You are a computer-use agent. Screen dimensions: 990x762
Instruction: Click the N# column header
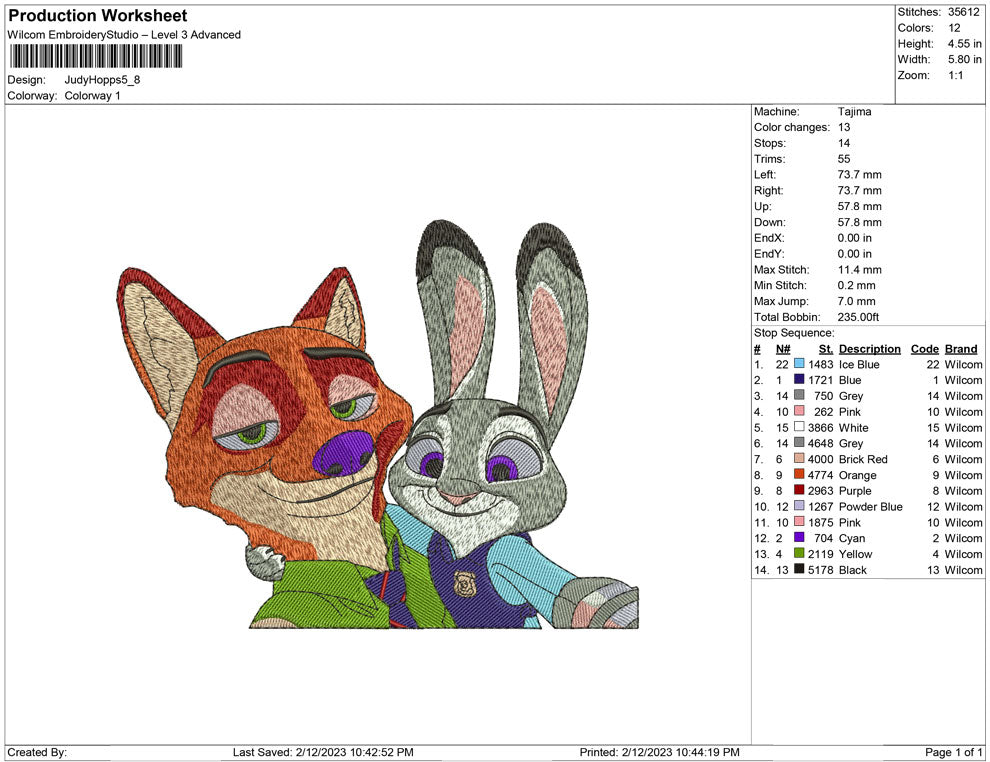tap(783, 349)
